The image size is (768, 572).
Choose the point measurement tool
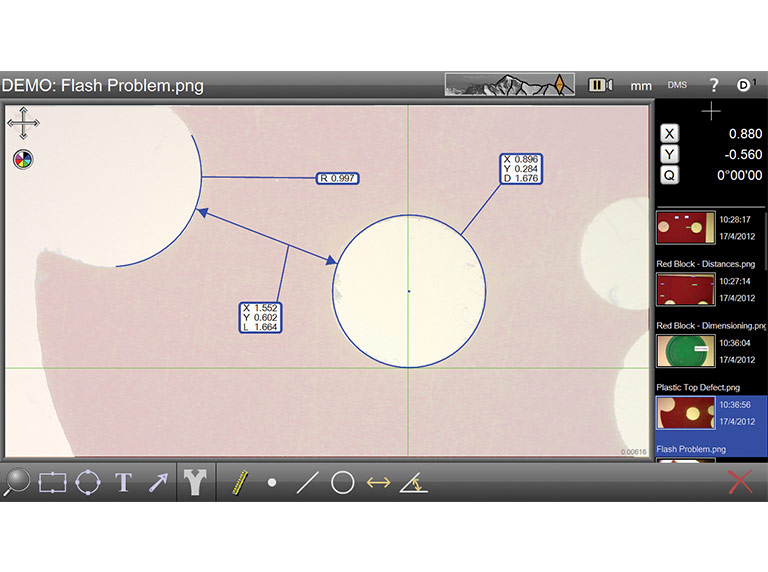272,483
